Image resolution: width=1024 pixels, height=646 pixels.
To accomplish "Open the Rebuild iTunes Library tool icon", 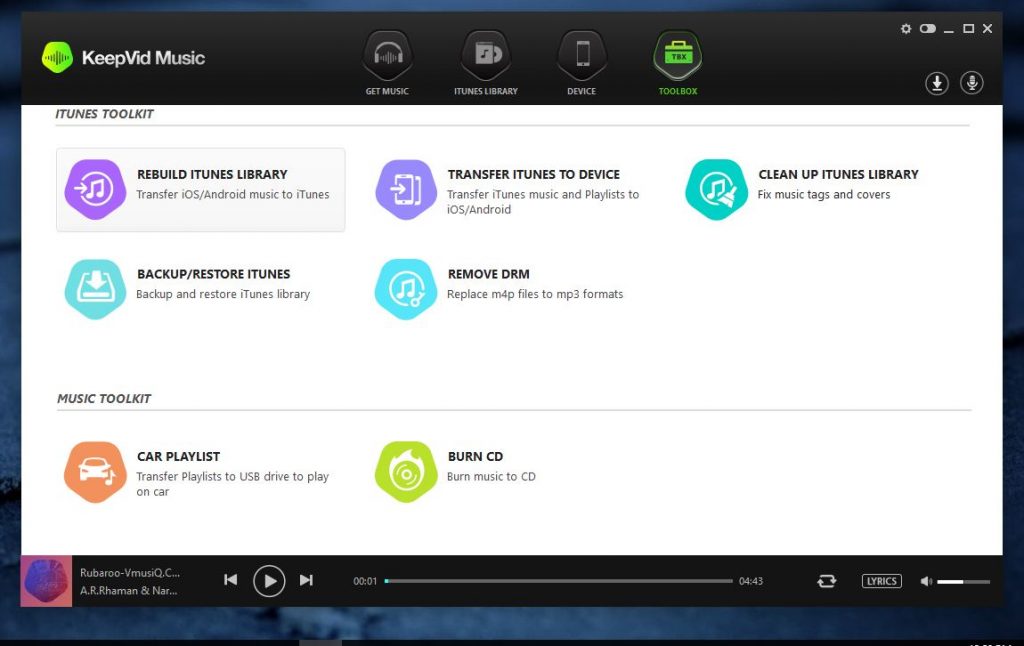I will click(95, 189).
